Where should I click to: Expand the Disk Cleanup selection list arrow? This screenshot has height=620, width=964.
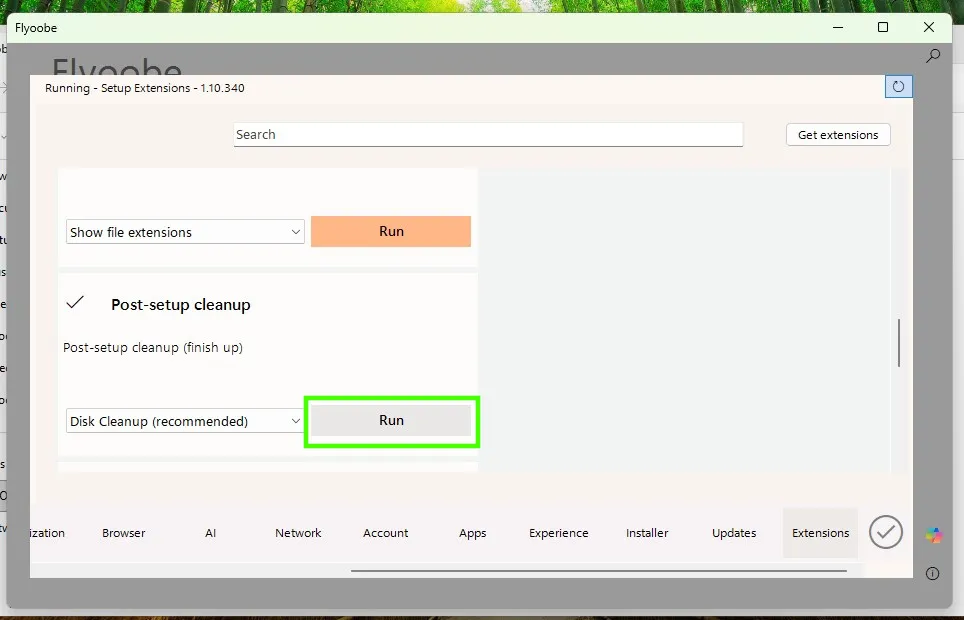[296, 420]
